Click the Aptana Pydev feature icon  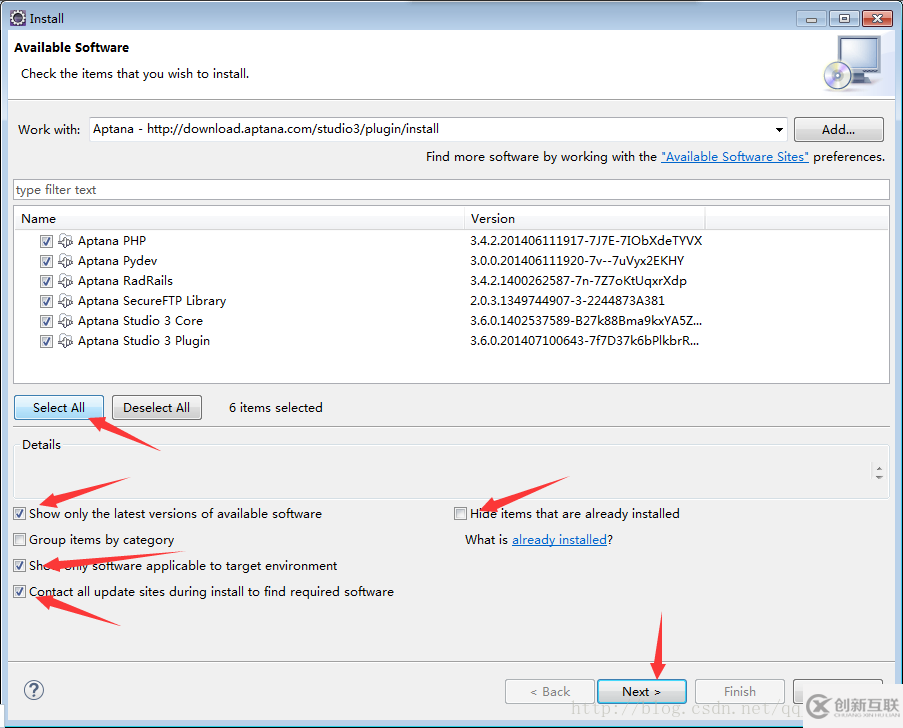tap(66, 261)
